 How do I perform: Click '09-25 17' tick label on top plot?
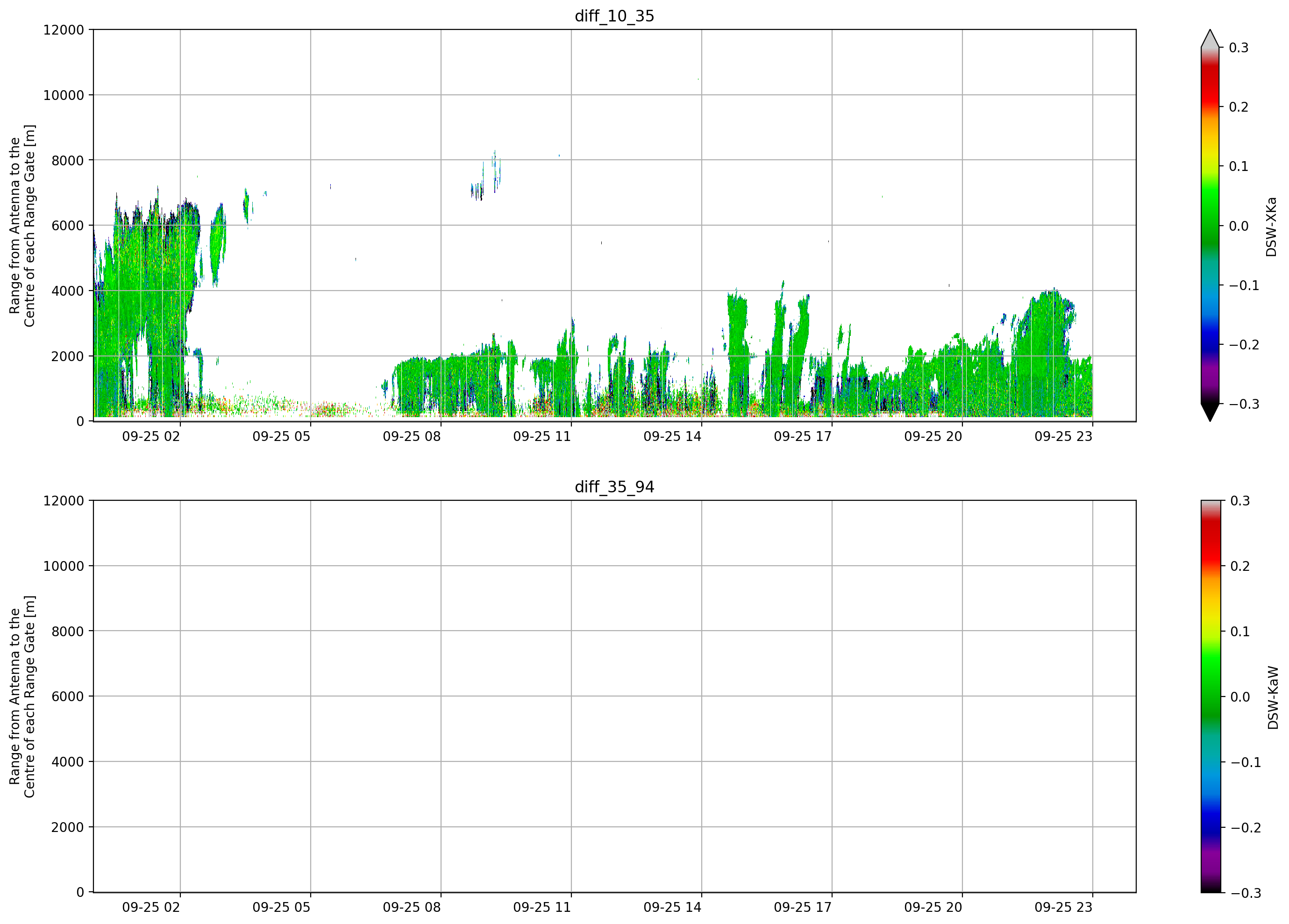pos(803,436)
